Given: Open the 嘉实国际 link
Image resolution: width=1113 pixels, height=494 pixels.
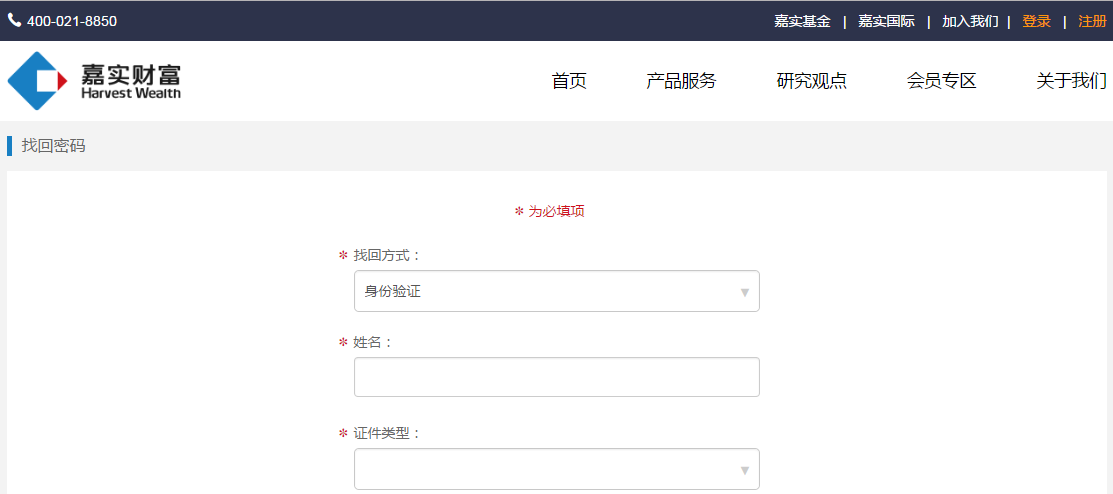Looking at the screenshot, I should (x=887, y=21).
